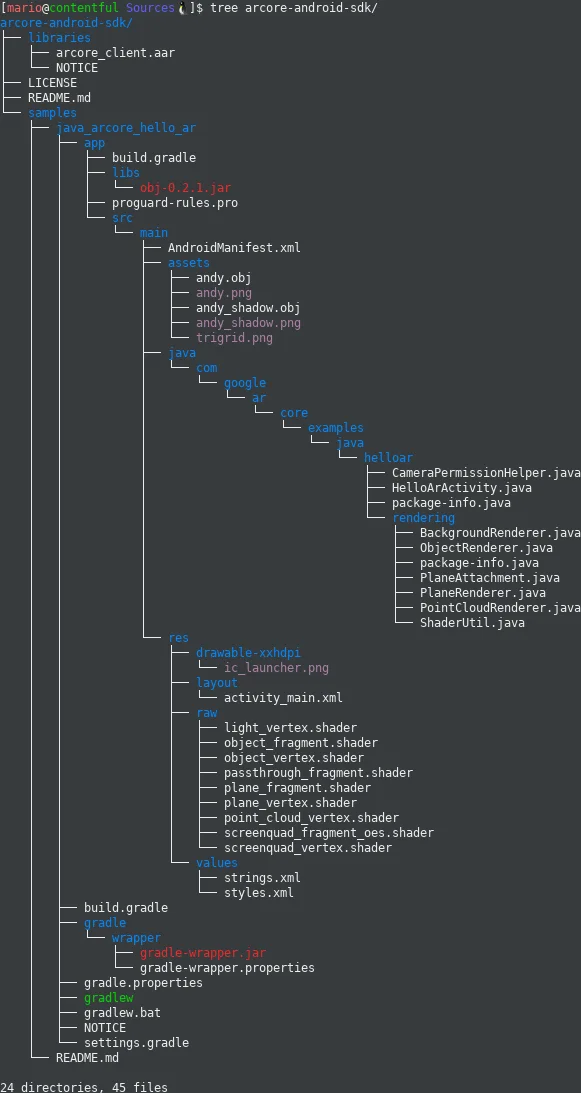This screenshot has width=581, height=1093.
Task: Click the 'ic_launcher.png' file name
Action: coord(276,669)
